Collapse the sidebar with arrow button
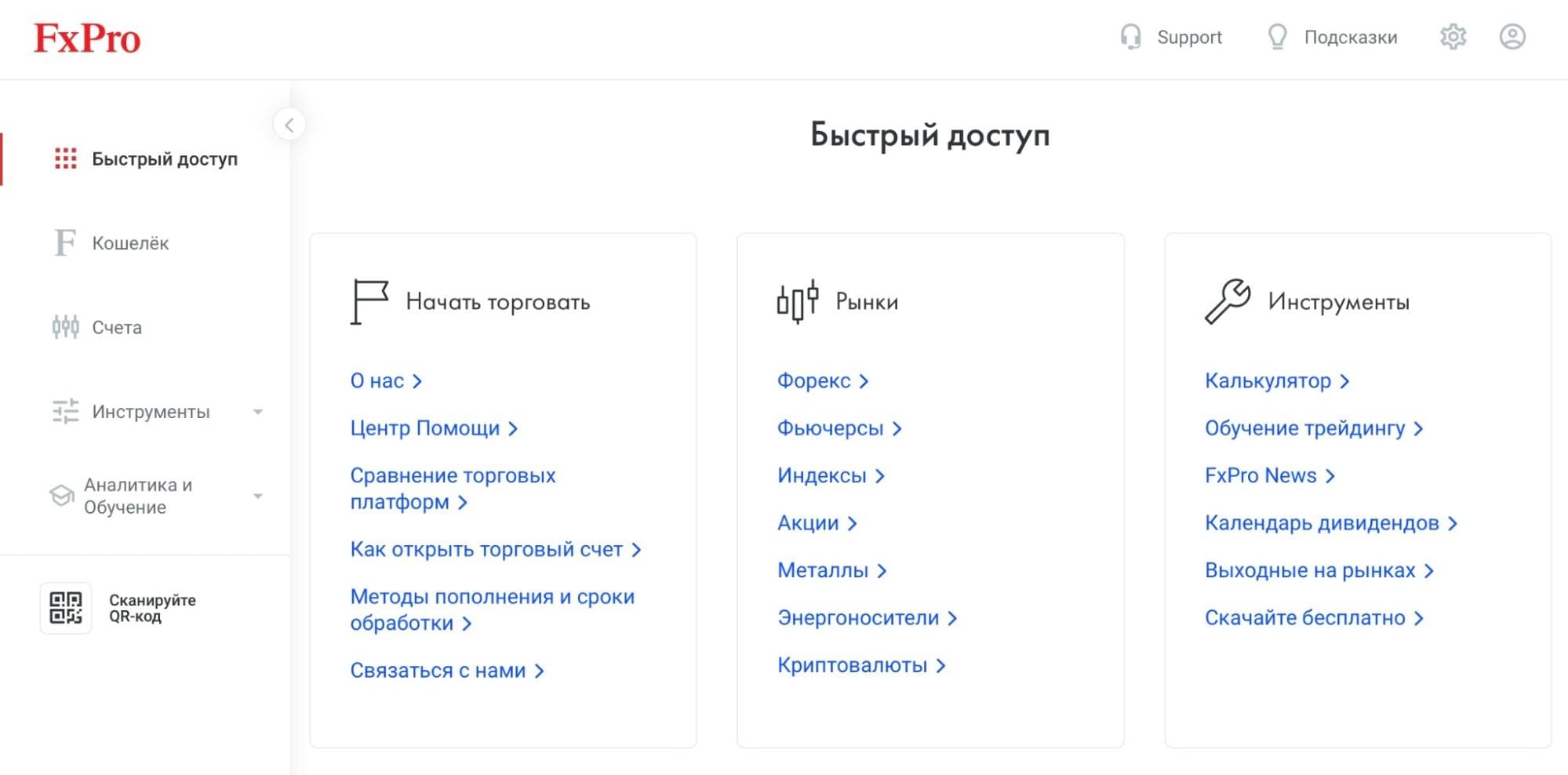The width and height of the screenshot is (1568, 775). pyautogui.click(x=289, y=125)
